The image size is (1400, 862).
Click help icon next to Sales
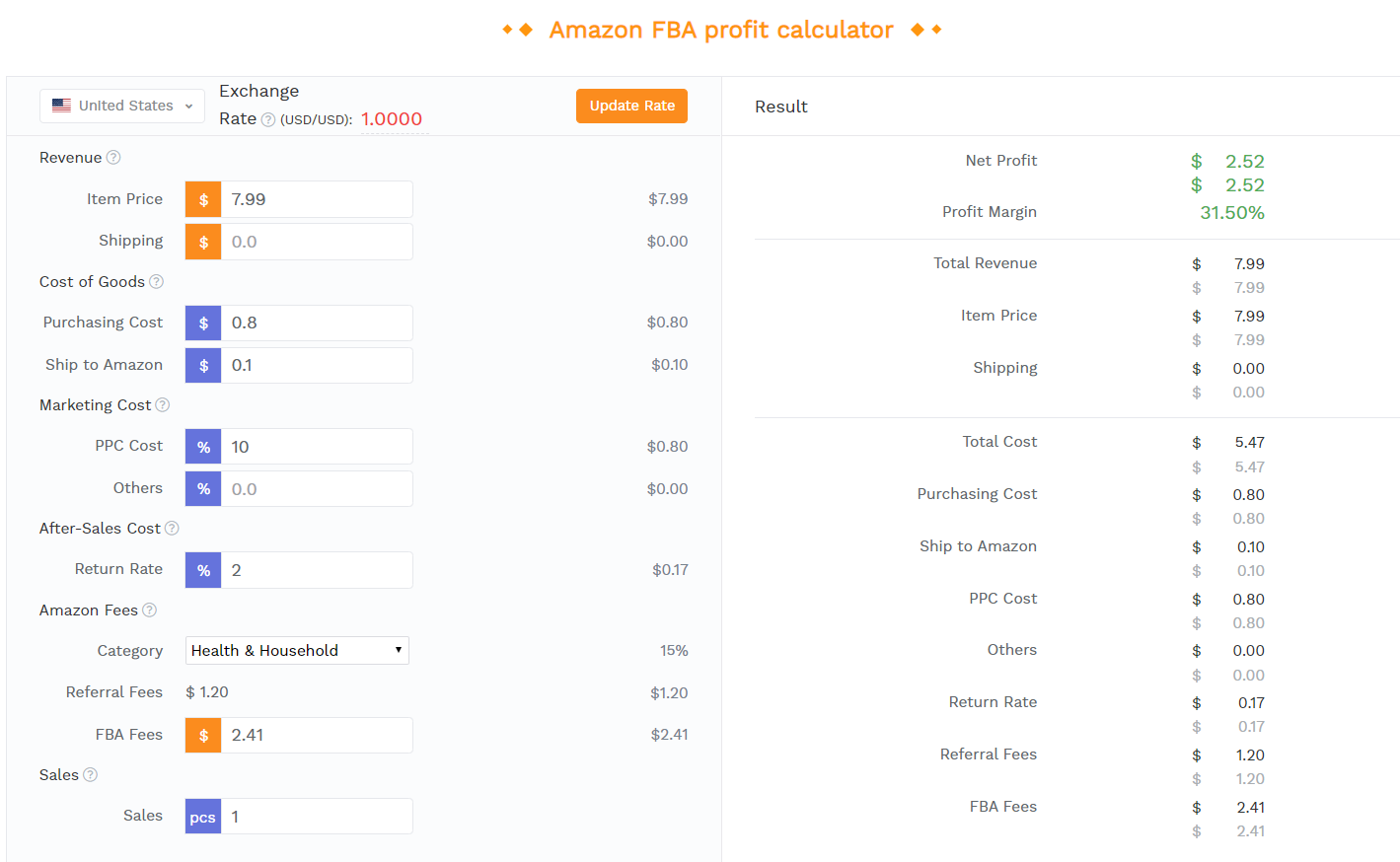click(91, 775)
